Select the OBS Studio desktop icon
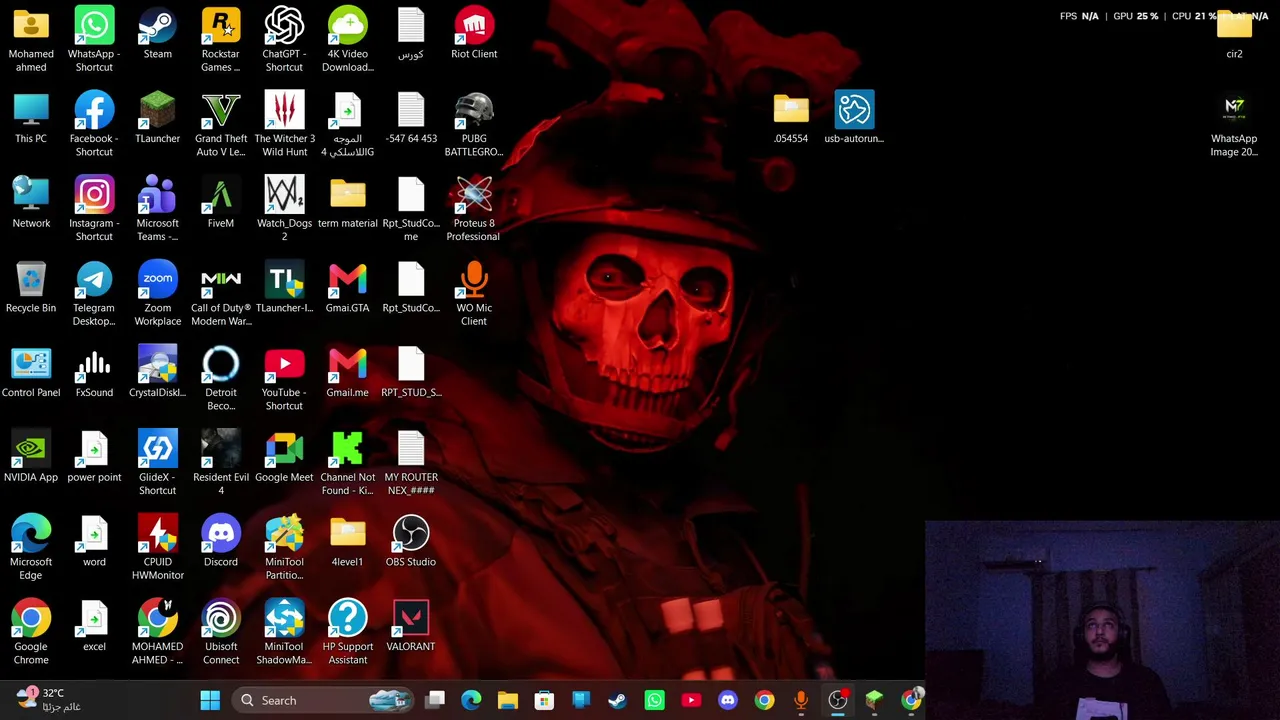Viewport: 1280px width, 720px height. pyautogui.click(x=411, y=541)
